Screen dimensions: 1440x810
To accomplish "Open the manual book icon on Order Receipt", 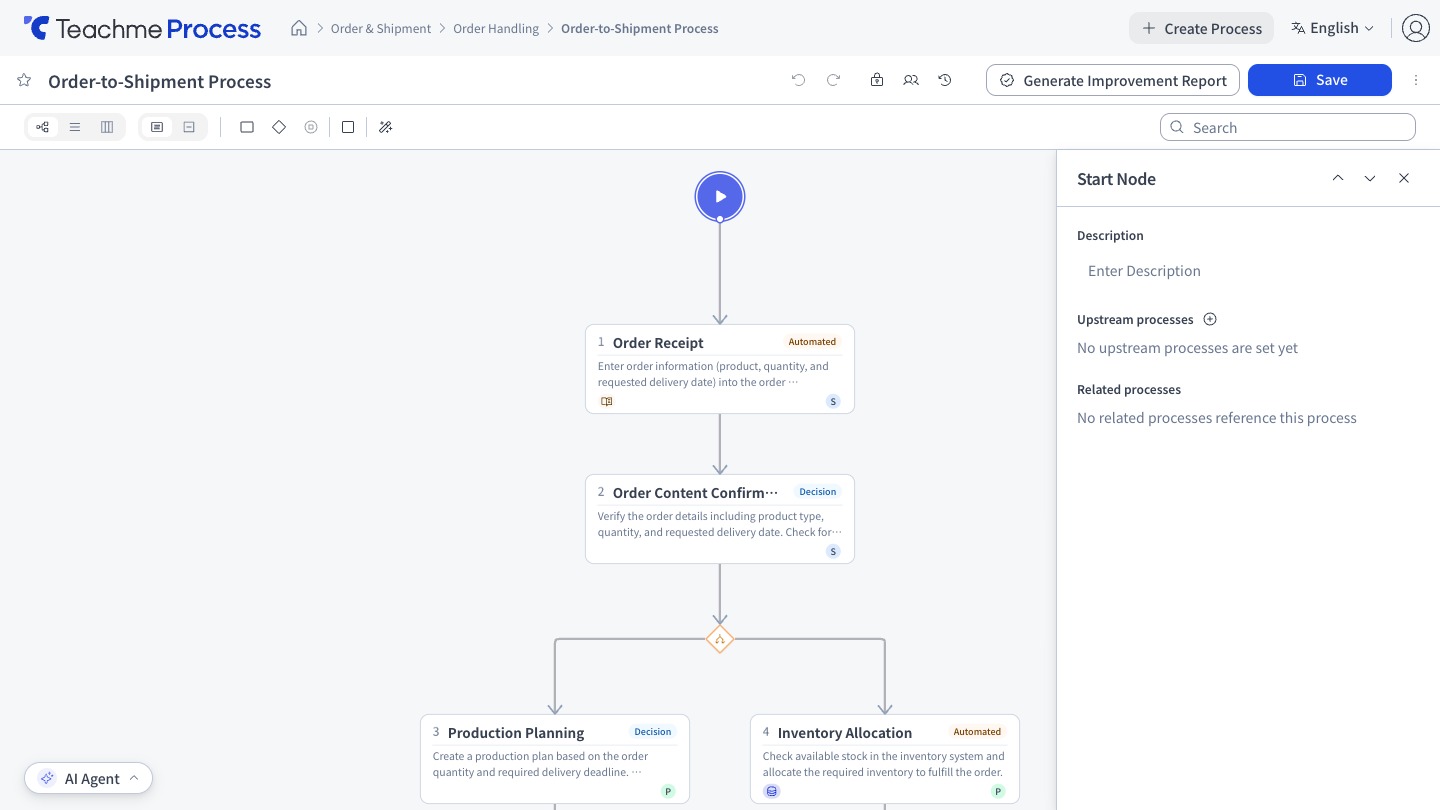I will coord(606,401).
